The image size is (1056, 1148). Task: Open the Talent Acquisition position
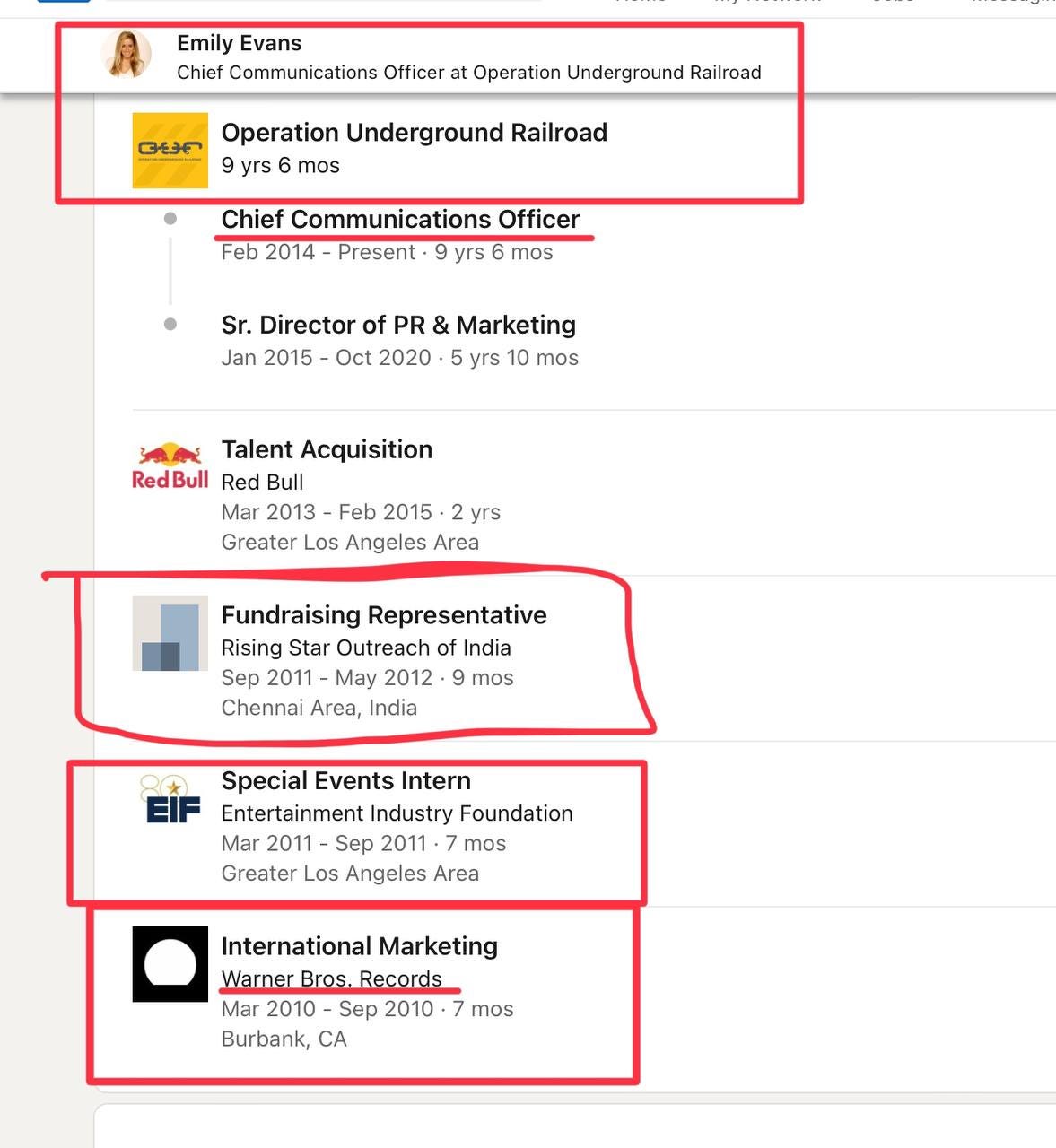pos(327,449)
